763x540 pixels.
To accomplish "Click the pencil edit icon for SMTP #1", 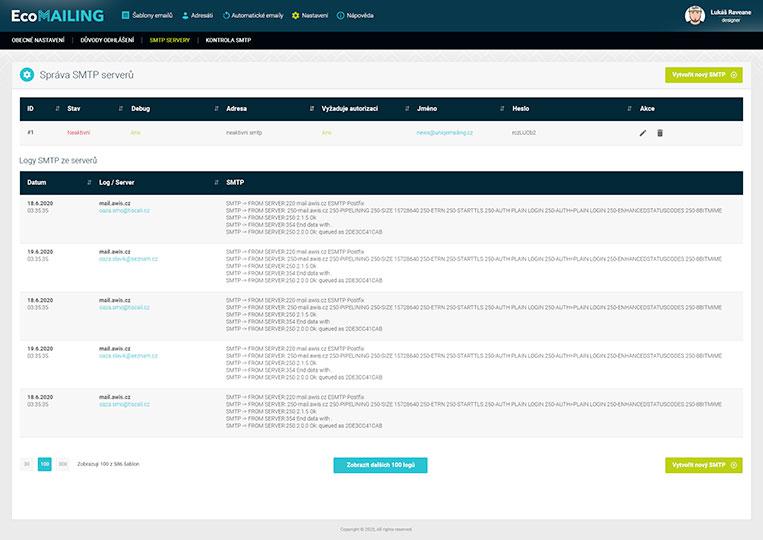I will click(x=643, y=132).
